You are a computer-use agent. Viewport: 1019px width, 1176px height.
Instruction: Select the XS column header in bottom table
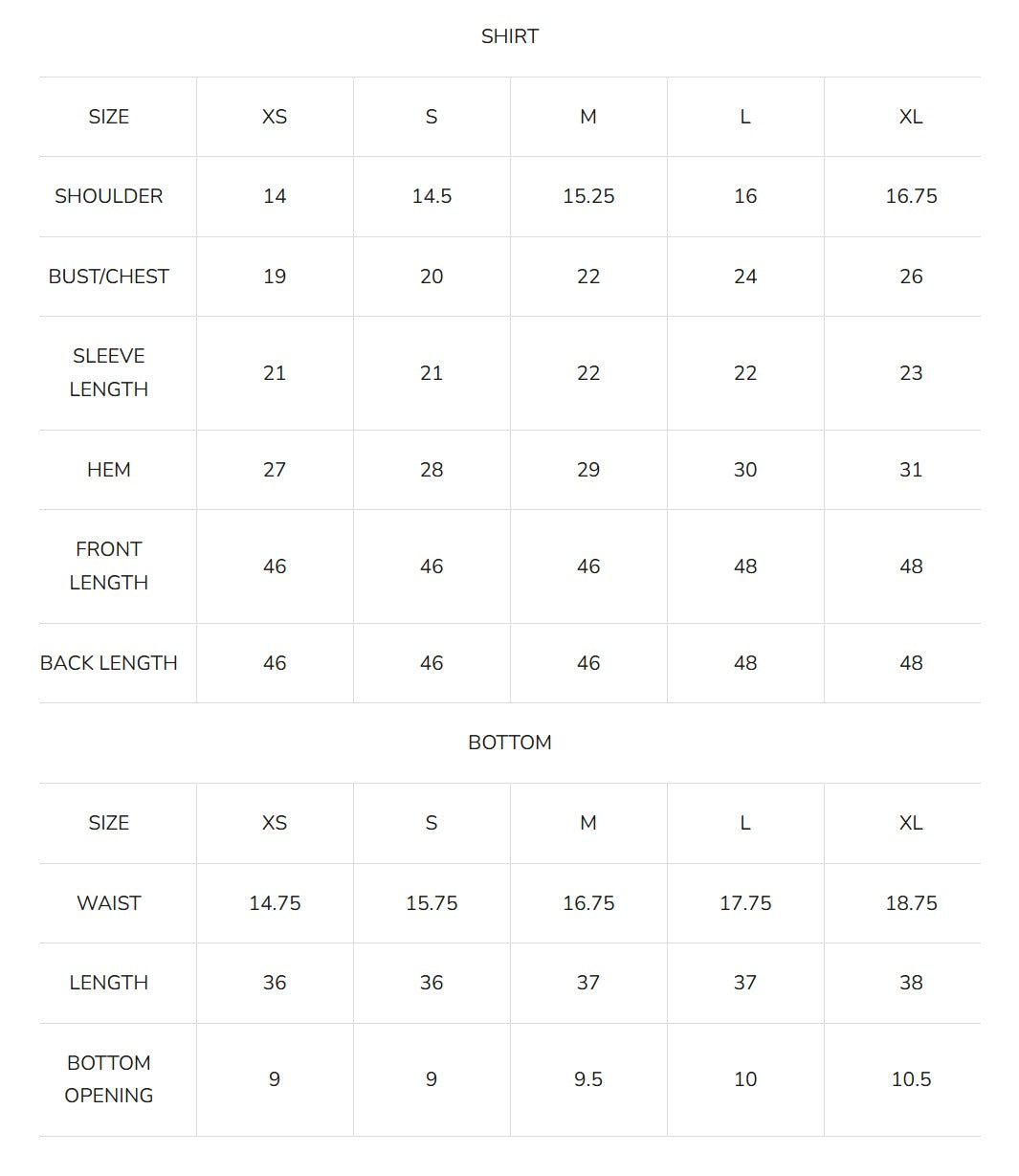pyautogui.click(x=275, y=823)
